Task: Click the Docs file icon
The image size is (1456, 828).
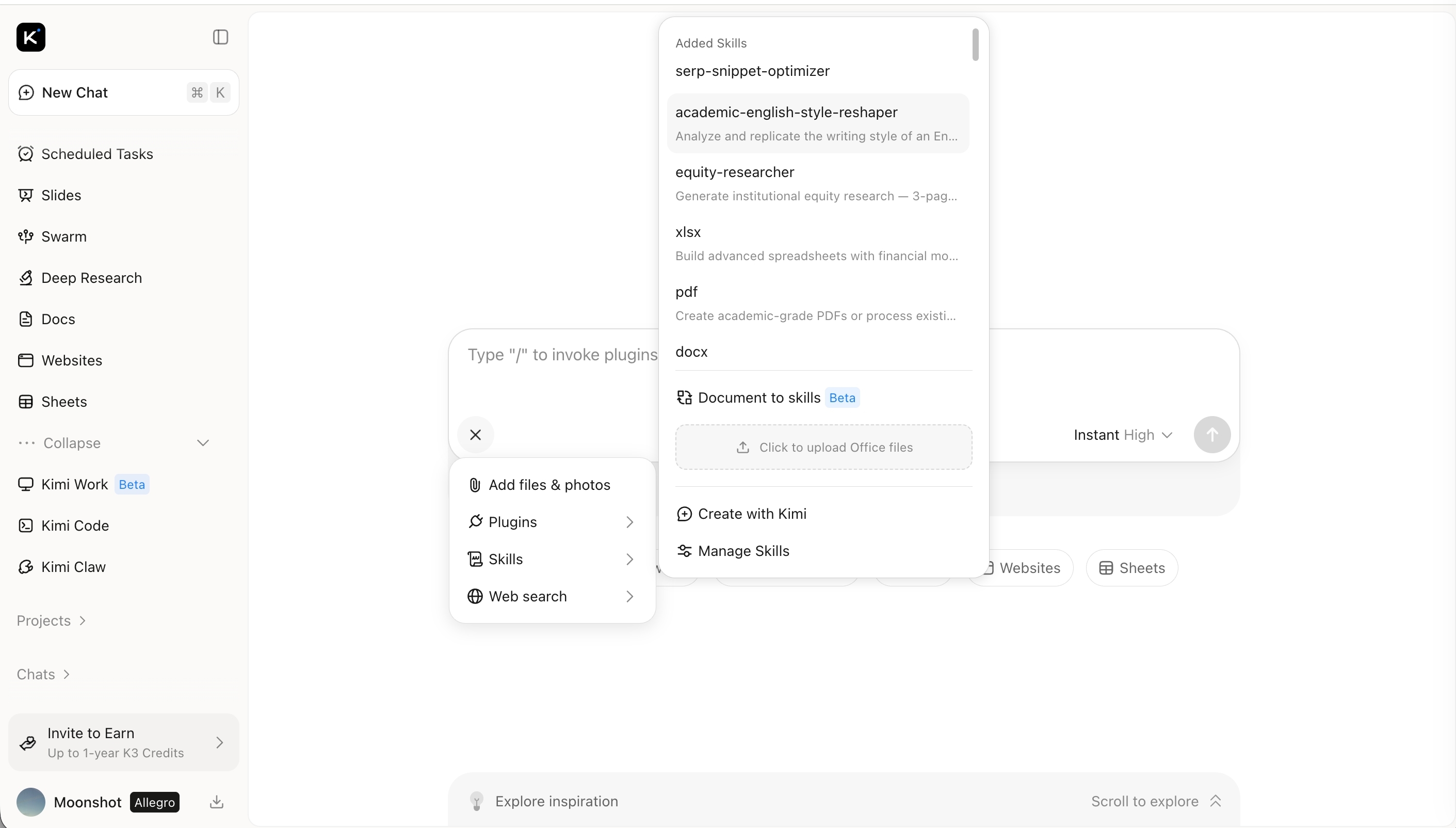Action: [26, 319]
